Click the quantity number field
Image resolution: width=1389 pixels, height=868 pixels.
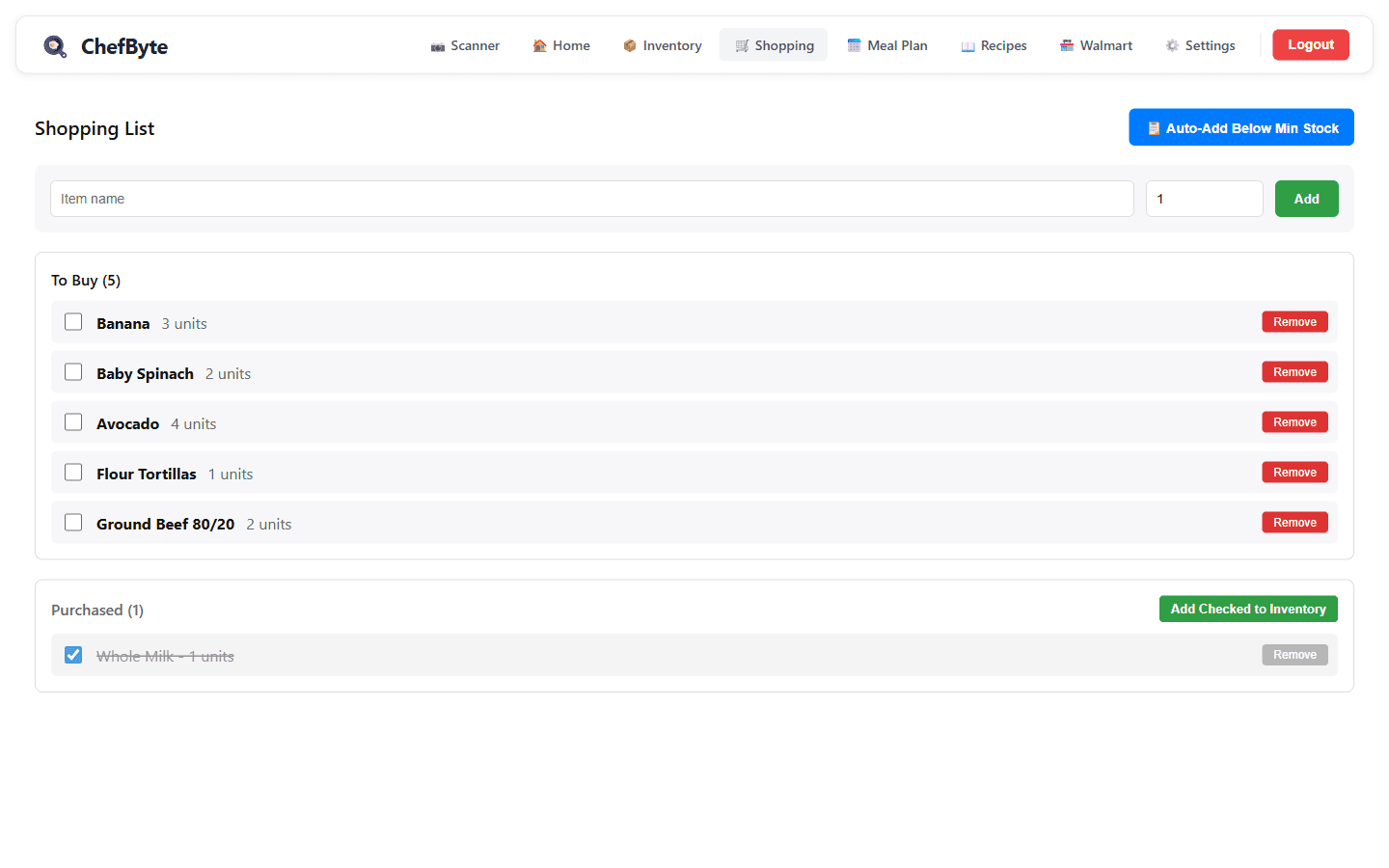pyautogui.click(x=1204, y=199)
